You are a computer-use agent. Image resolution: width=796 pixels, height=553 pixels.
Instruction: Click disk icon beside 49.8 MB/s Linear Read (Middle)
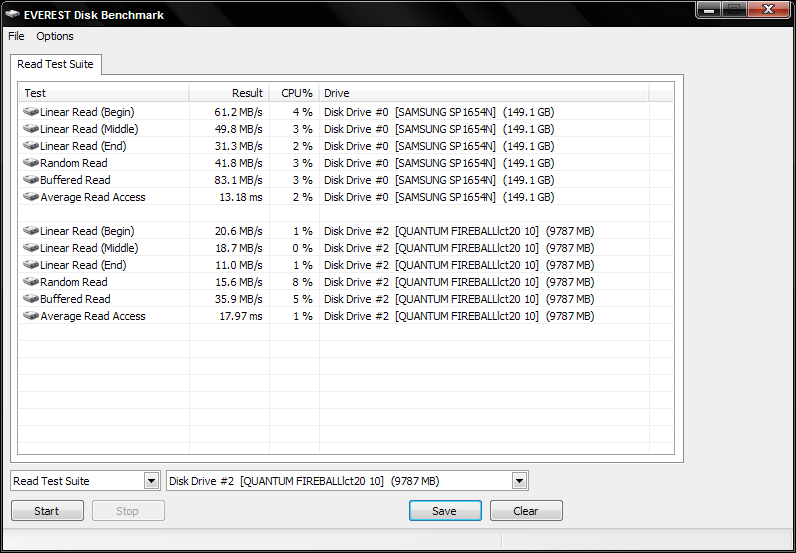click(31, 128)
